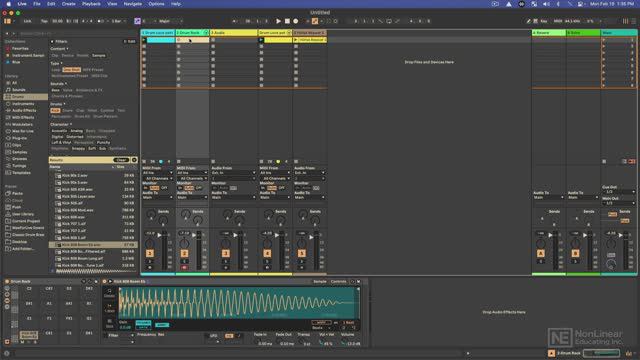This screenshot has width=640, height=360.
Task: Toggle arm record on Drum Rack track 2
Action: (184, 267)
